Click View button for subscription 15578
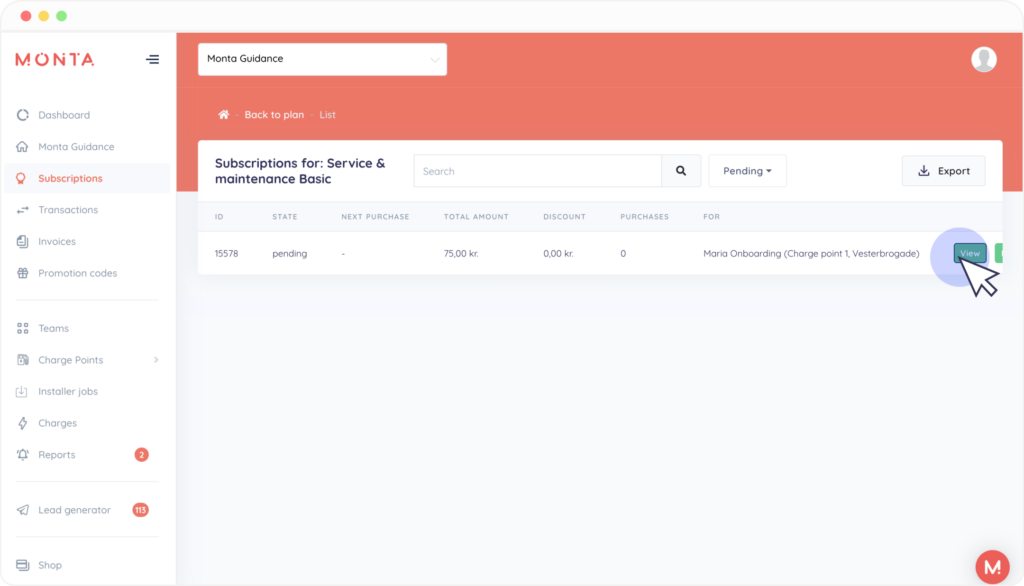1024x586 pixels. (x=970, y=253)
